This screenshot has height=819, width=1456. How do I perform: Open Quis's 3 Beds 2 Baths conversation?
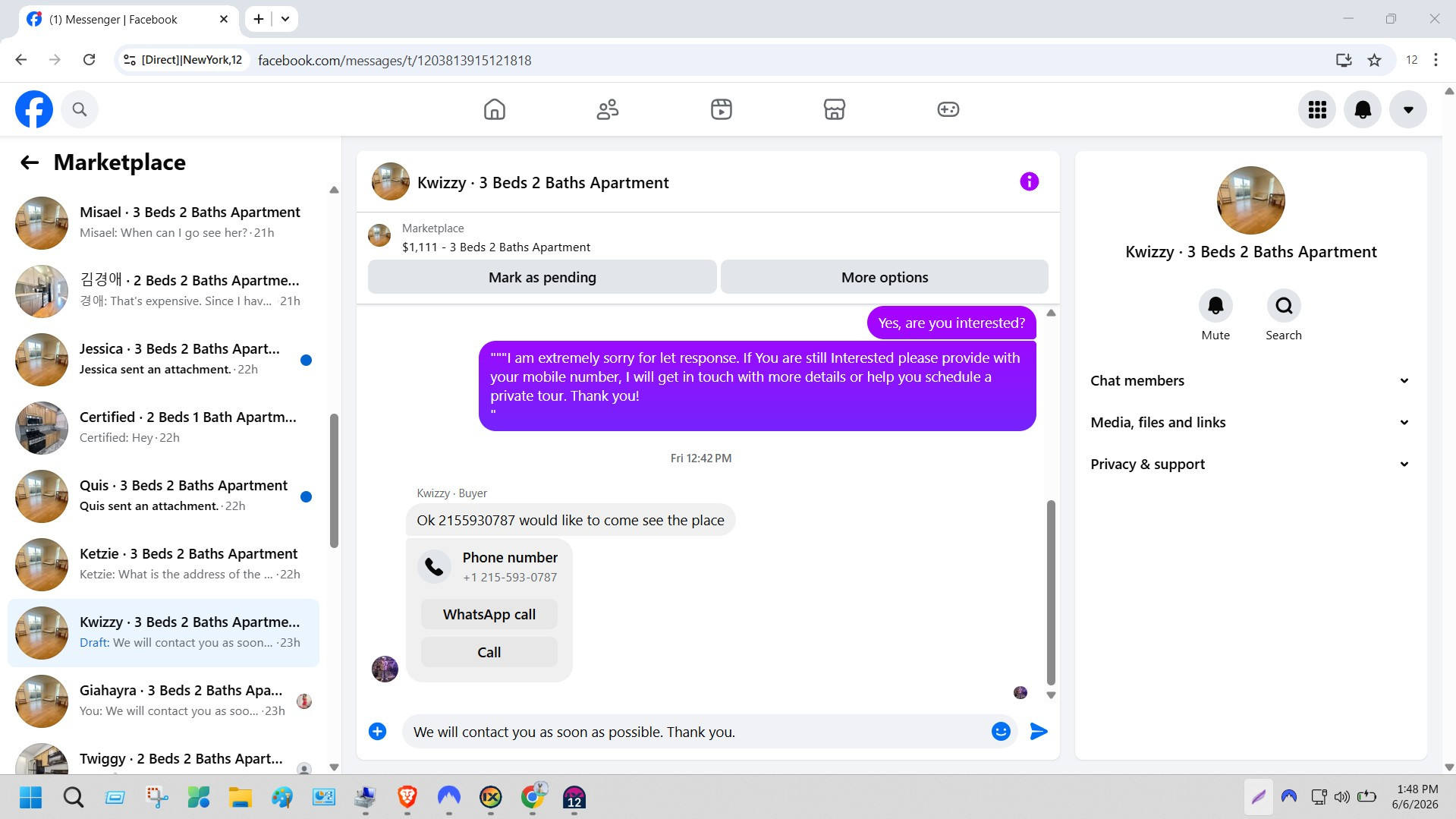[x=163, y=496]
